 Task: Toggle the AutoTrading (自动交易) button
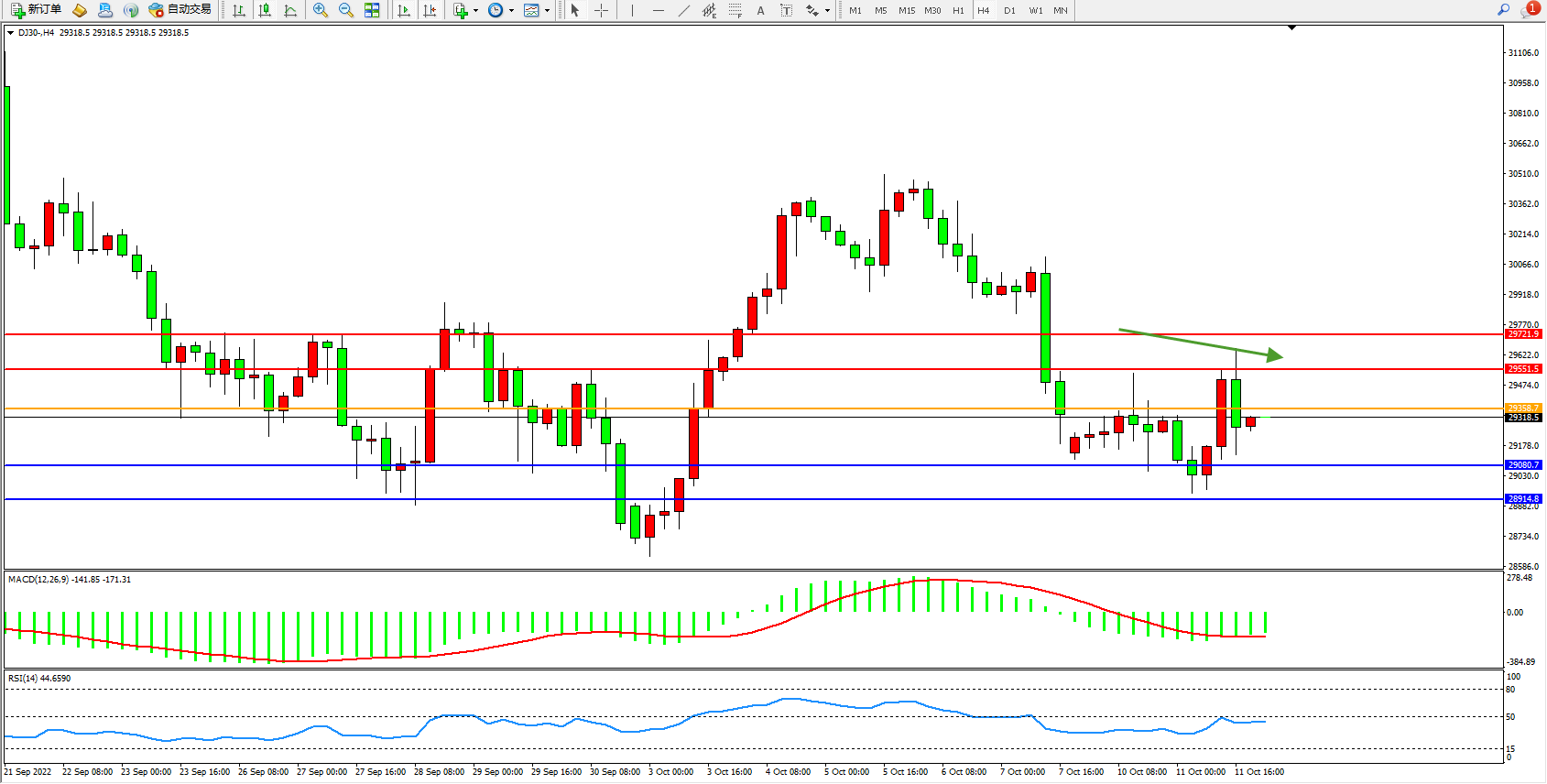[x=180, y=10]
